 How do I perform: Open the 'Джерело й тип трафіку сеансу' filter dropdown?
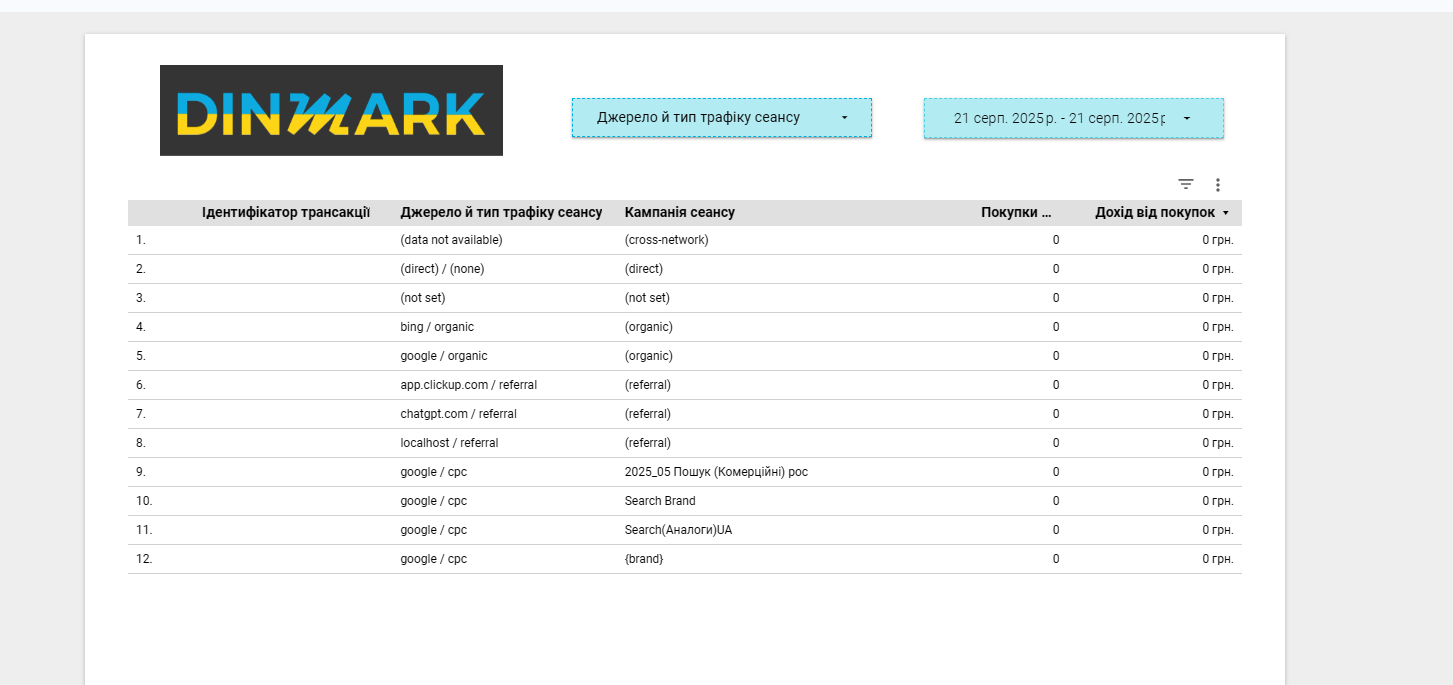tap(722, 118)
